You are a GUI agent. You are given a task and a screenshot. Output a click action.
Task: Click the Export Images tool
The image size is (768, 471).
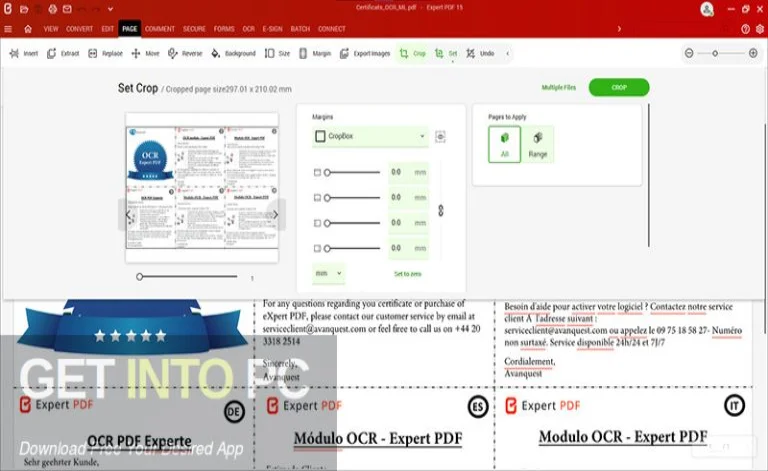click(365, 53)
